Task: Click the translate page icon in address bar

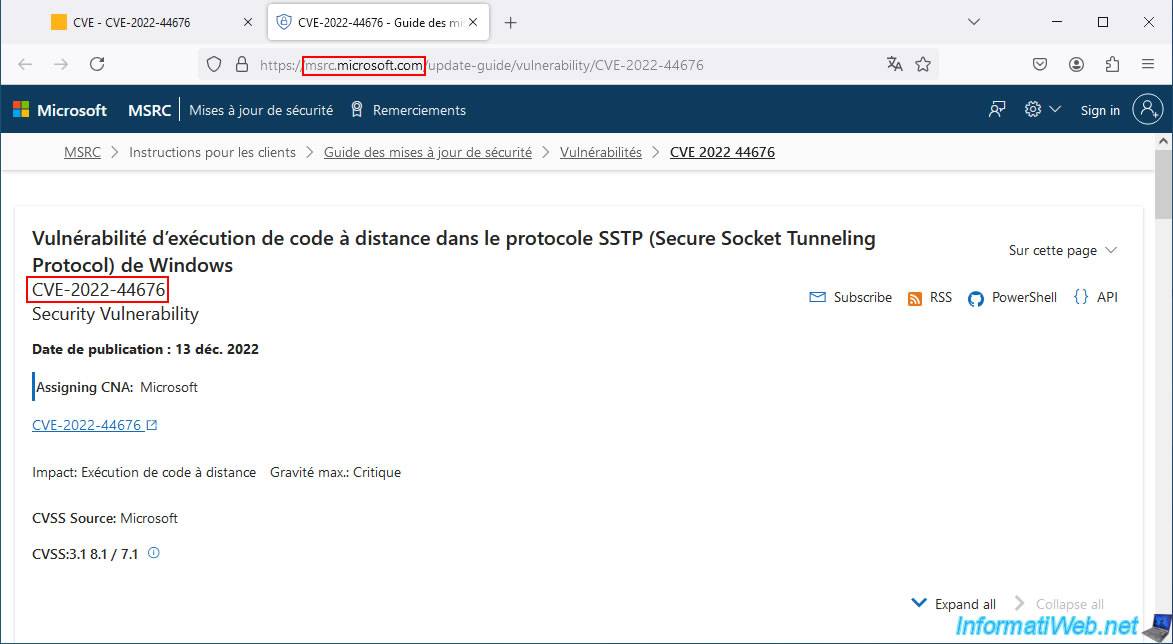Action: point(894,64)
